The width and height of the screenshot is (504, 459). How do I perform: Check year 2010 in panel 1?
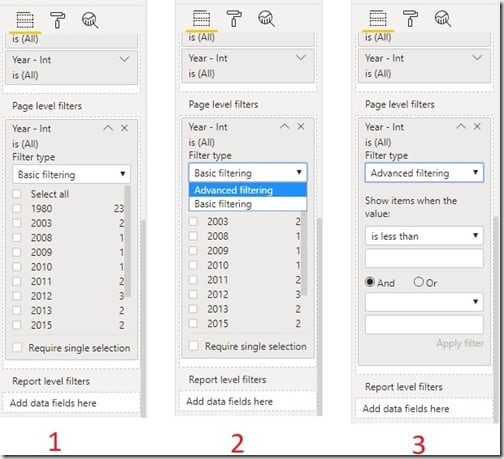click(17, 267)
